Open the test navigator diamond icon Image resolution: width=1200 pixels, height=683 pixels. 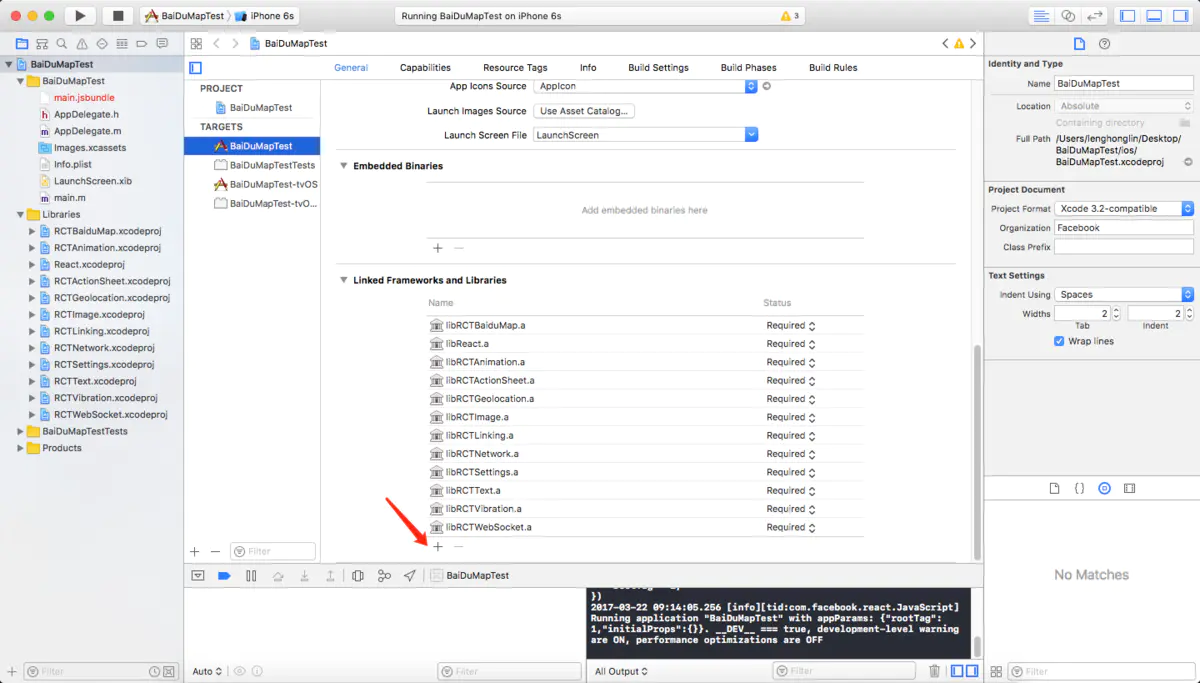(x=101, y=44)
